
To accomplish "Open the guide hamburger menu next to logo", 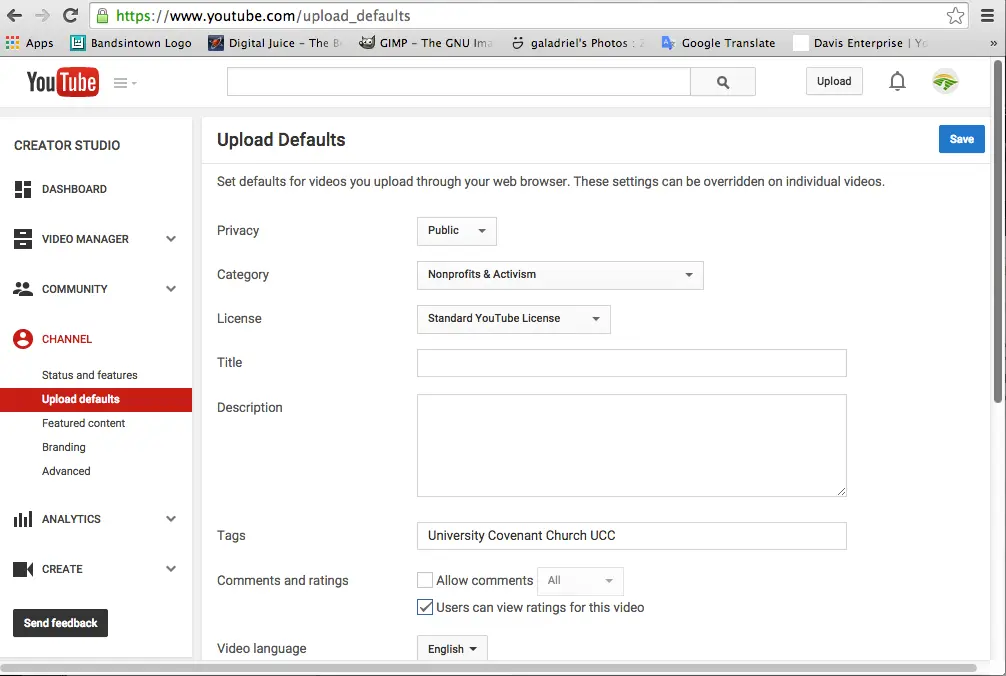I will pos(120,83).
